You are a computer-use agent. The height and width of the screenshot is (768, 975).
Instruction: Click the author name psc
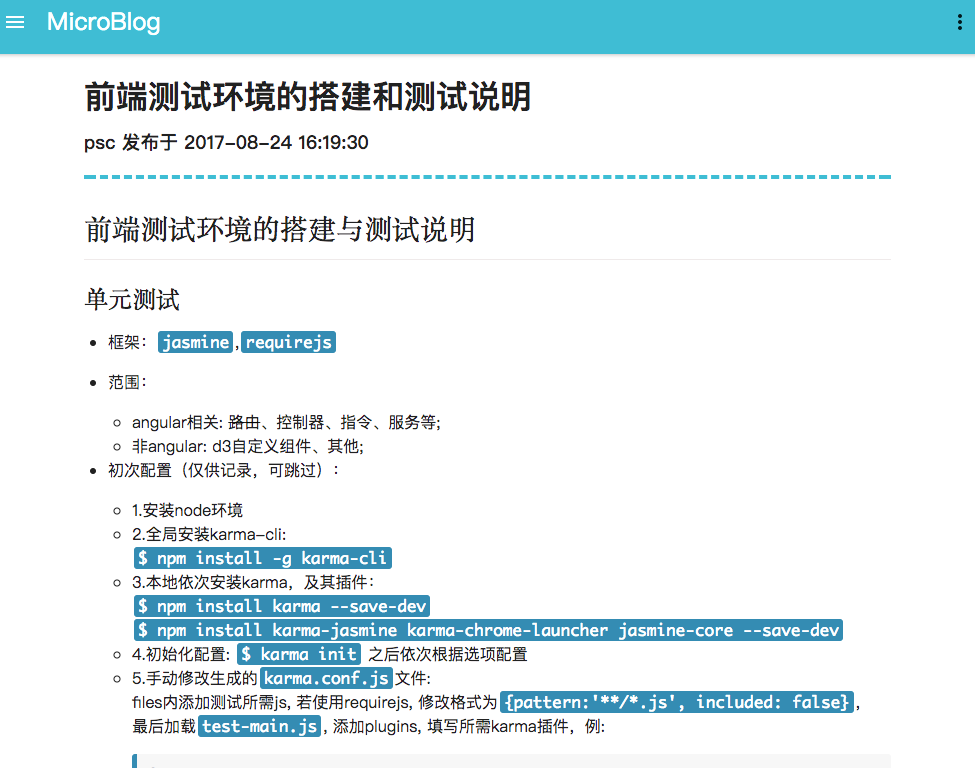click(x=99, y=143)
